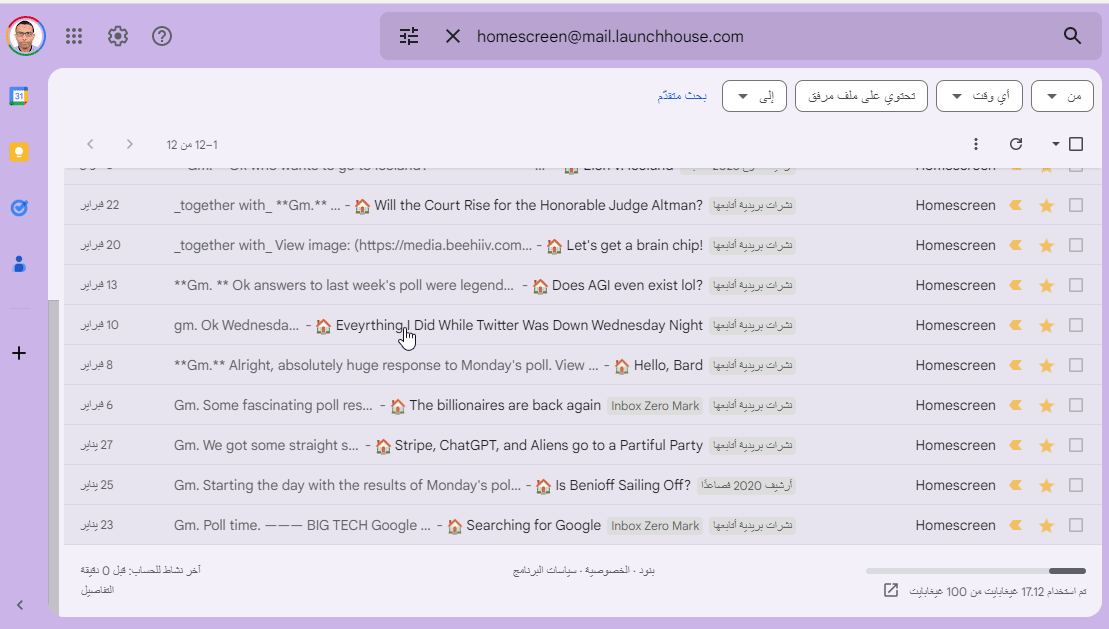The height and width of the screenshot is (629, 1109).
Task: Open Google Keep in the side panel
Action: (18, 152)
